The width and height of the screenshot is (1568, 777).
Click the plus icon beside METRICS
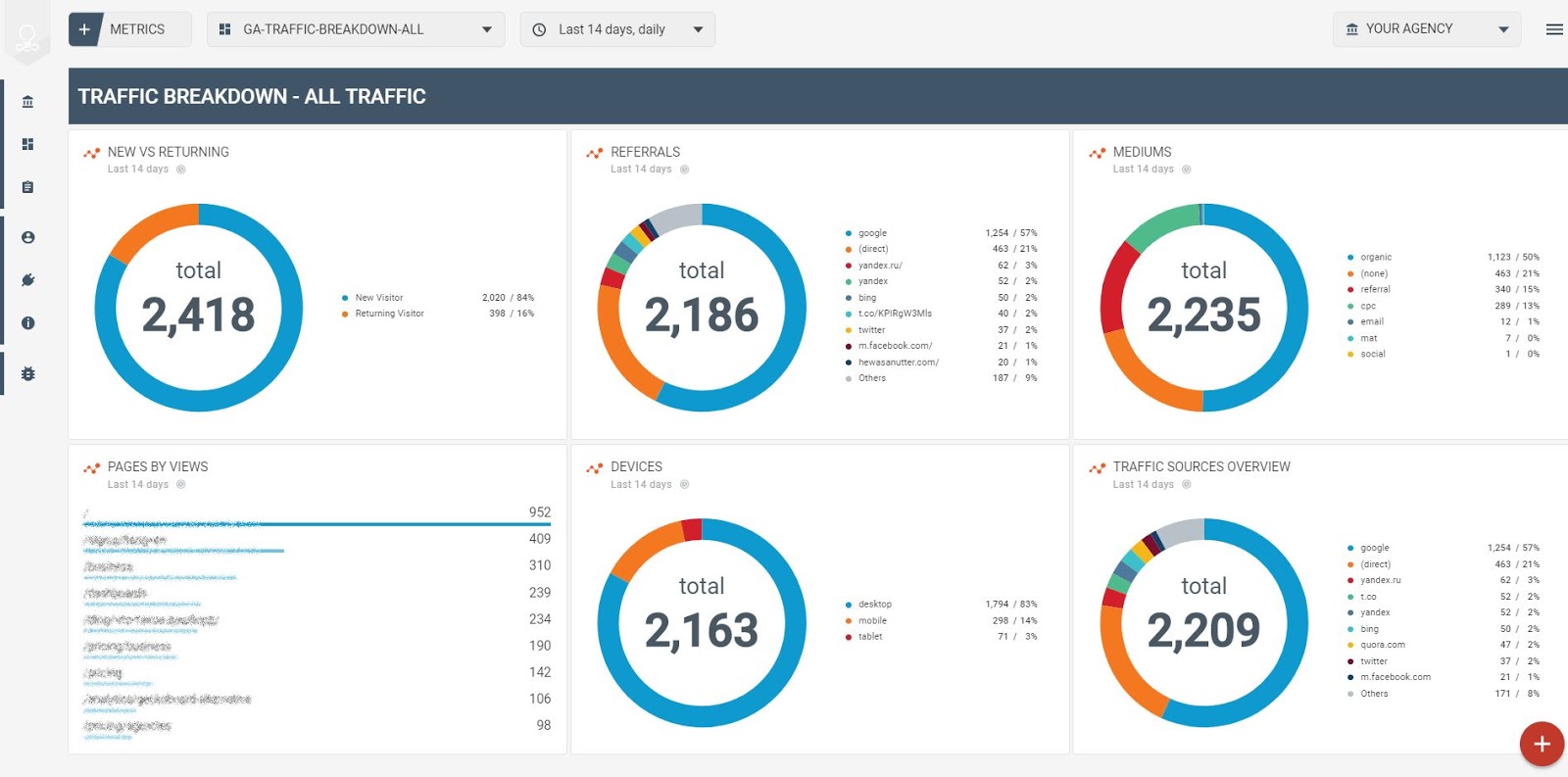[85, 29]
